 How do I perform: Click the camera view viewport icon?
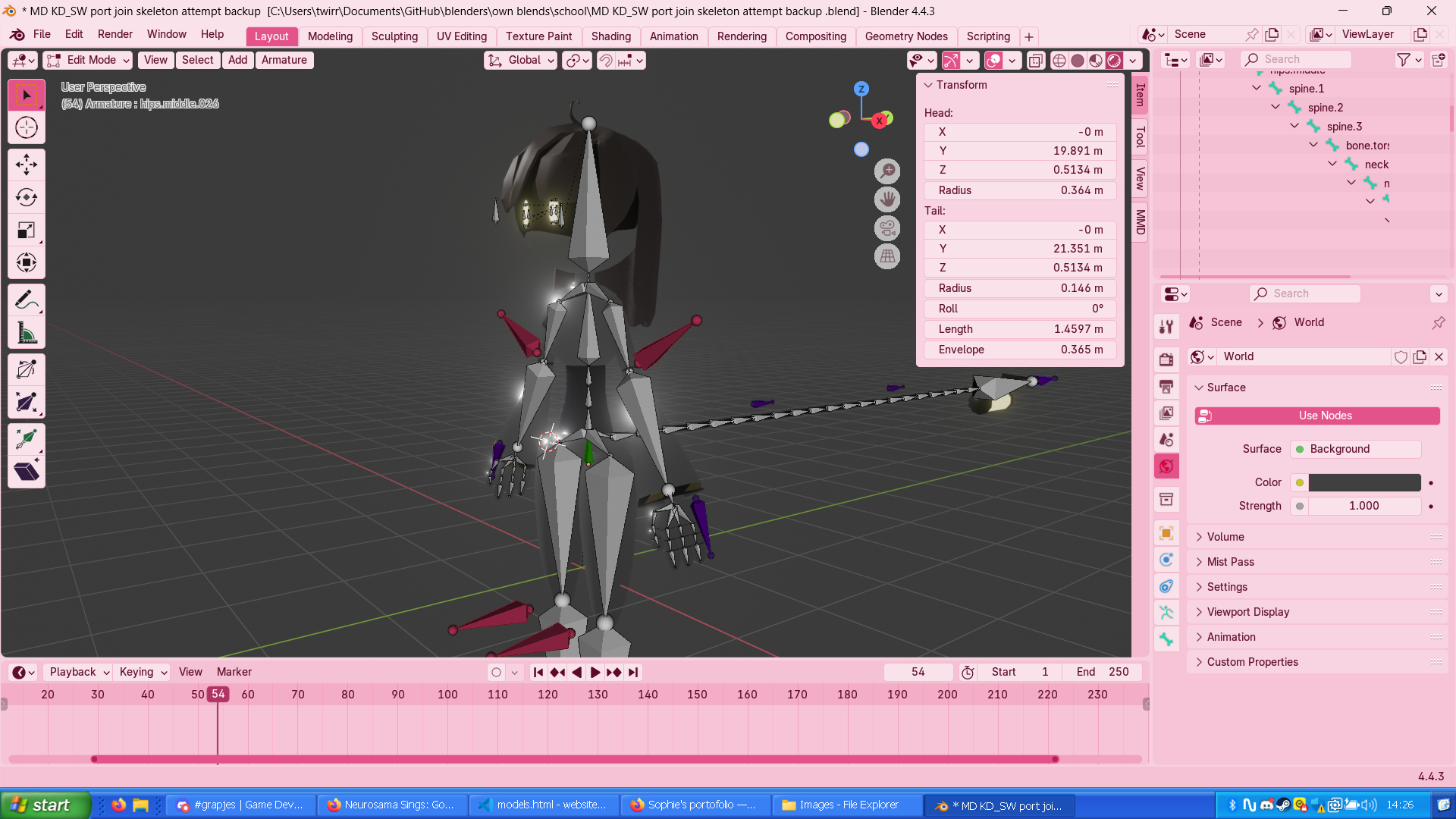tap(886, 228)
